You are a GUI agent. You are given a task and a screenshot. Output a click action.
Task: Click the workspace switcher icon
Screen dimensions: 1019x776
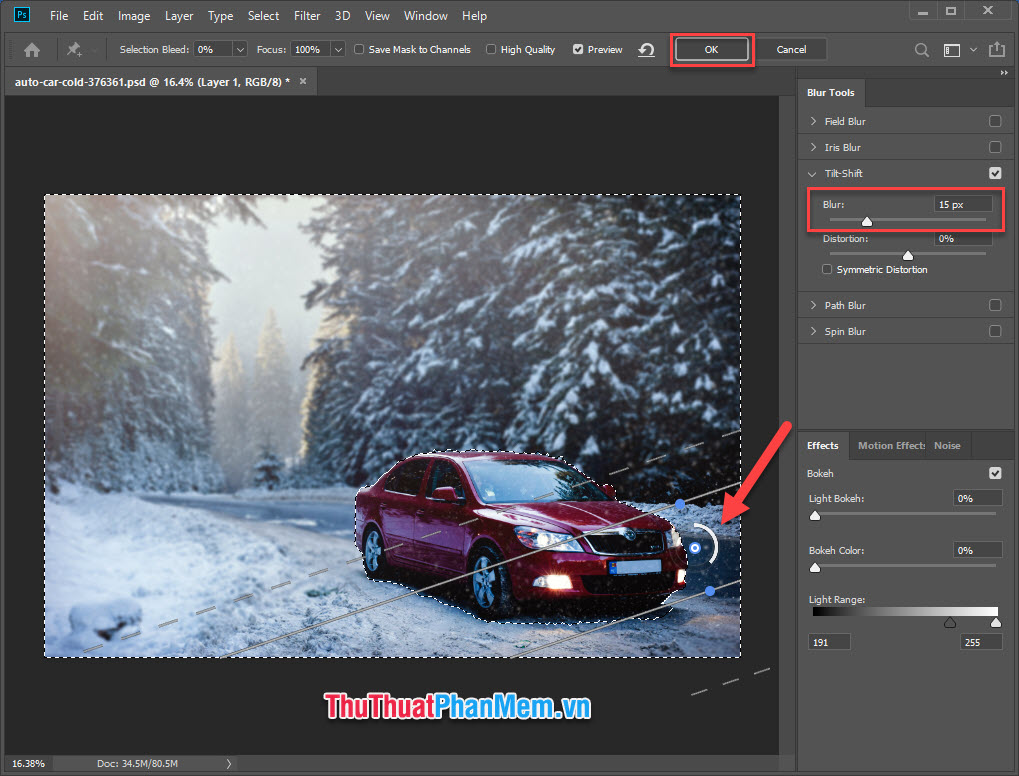951,49
